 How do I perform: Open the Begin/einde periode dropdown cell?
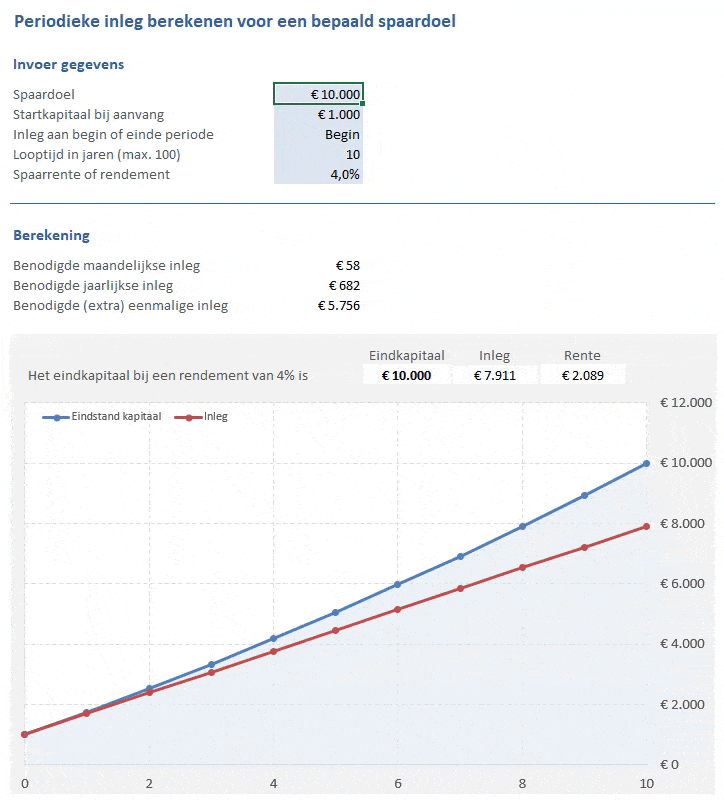(318, 134)
